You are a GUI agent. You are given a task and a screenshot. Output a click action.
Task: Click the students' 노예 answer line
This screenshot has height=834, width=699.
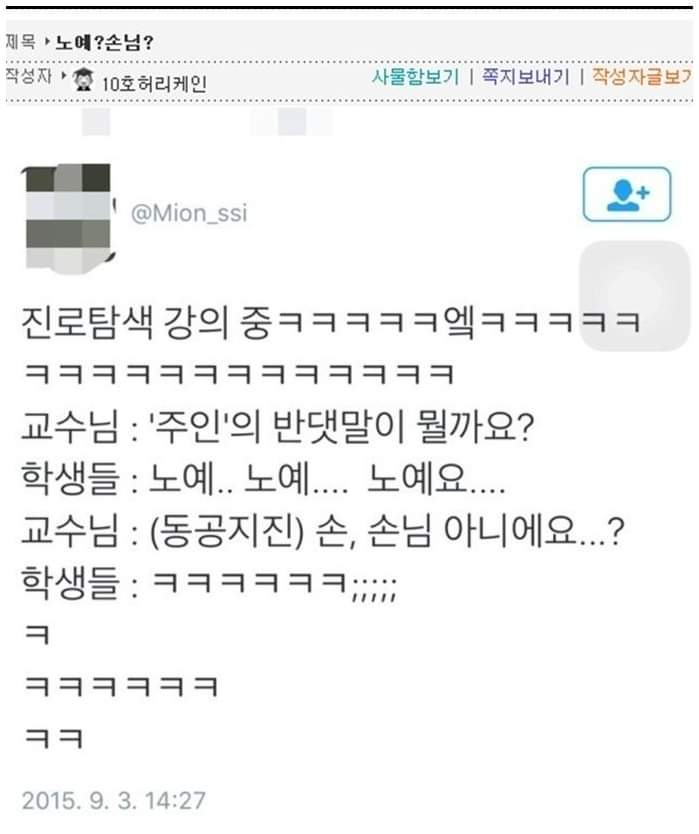point(263,479)
